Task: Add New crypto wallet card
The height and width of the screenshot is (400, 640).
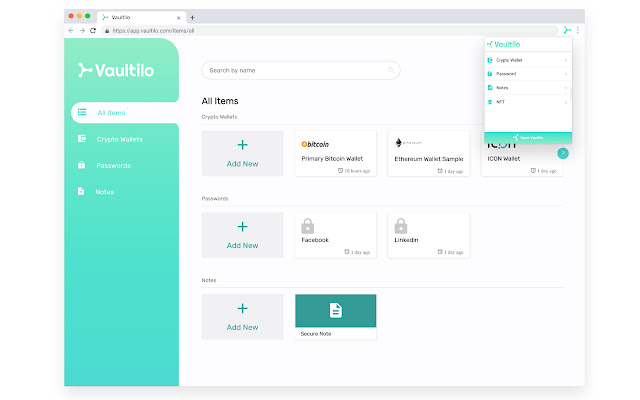Action: click(242, 153)
